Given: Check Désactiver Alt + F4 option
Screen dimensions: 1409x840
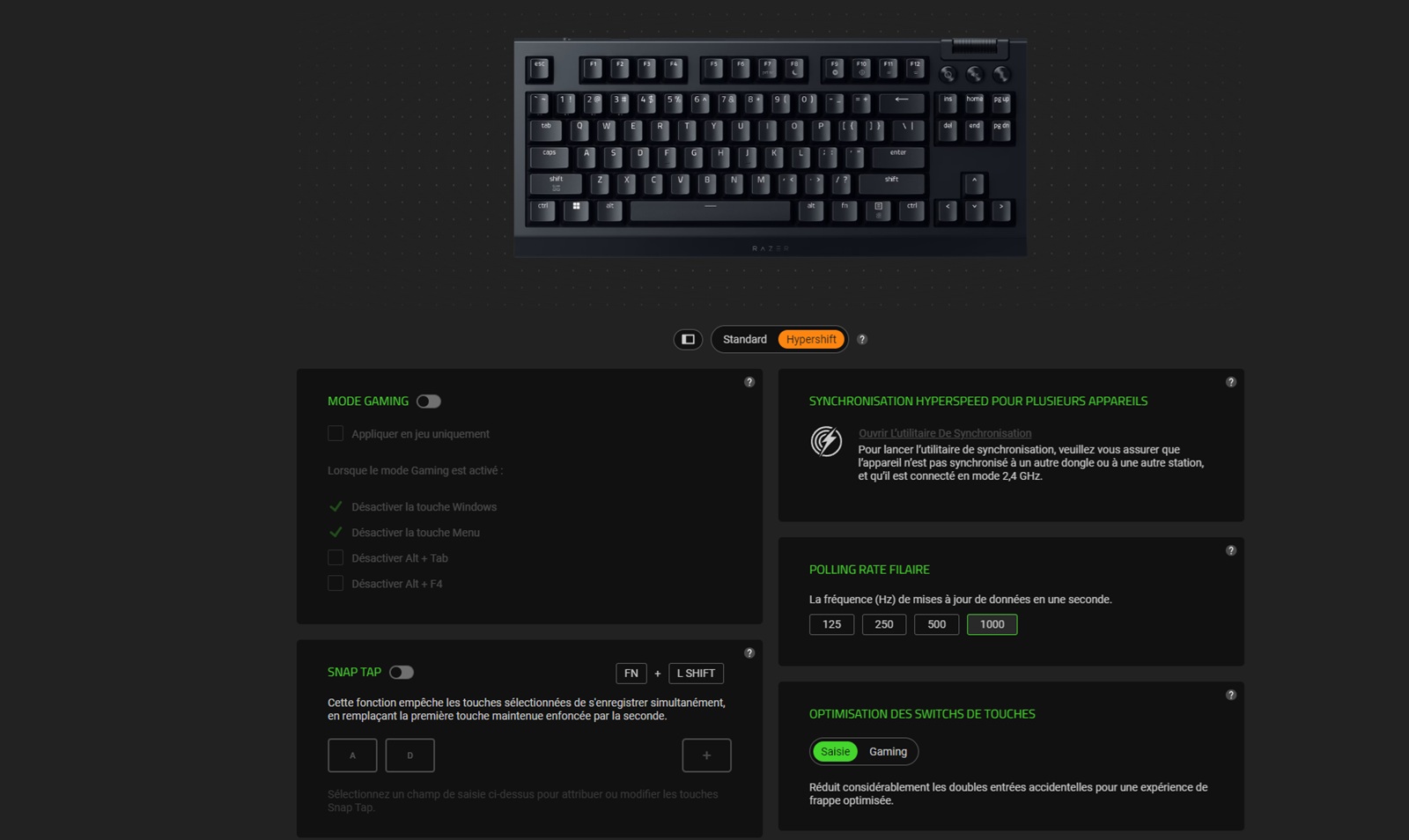Looking at the screenshot, I should [x=336, y=583].
